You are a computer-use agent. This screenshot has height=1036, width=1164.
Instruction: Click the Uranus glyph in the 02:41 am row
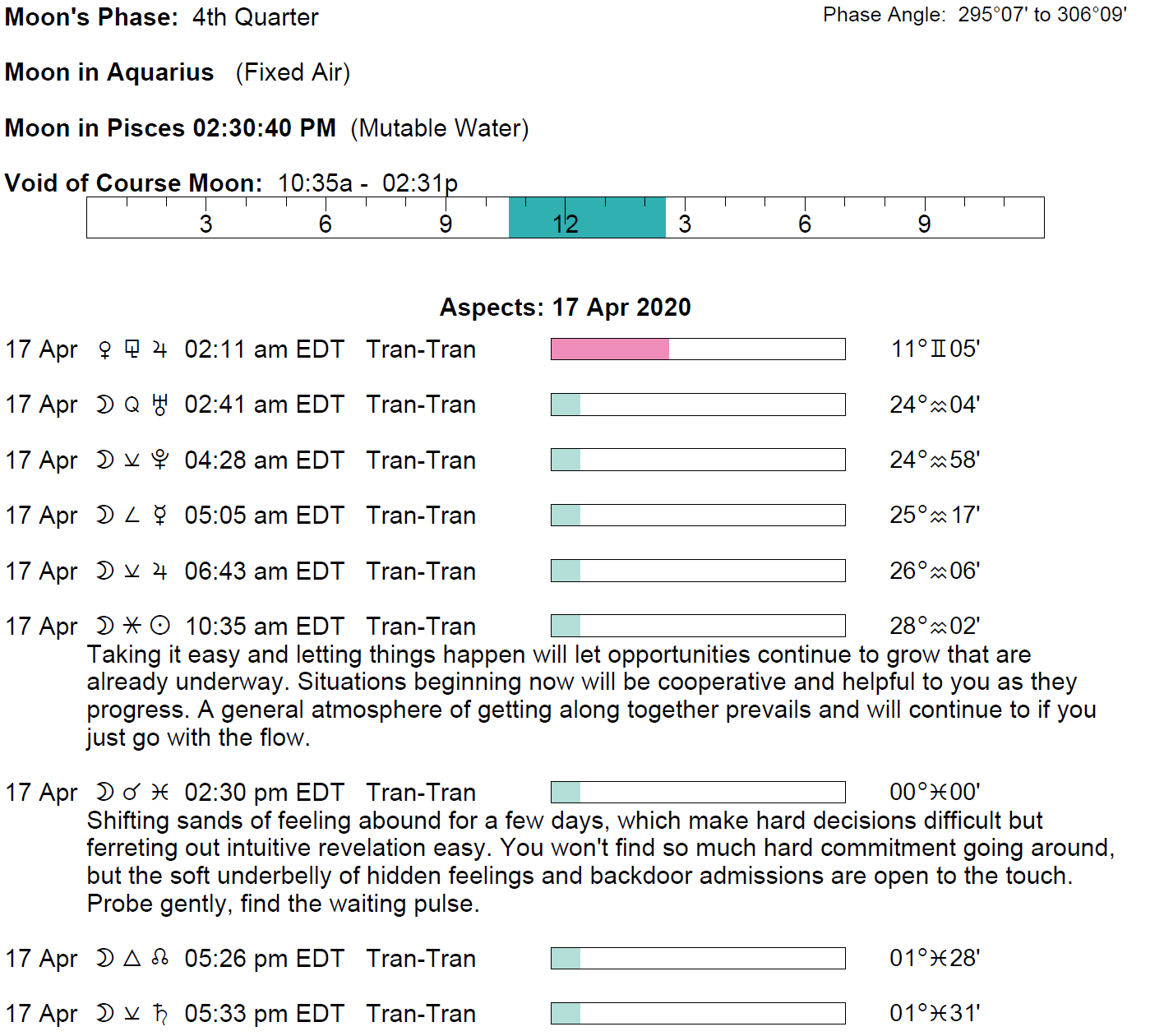tap(160, 405)
